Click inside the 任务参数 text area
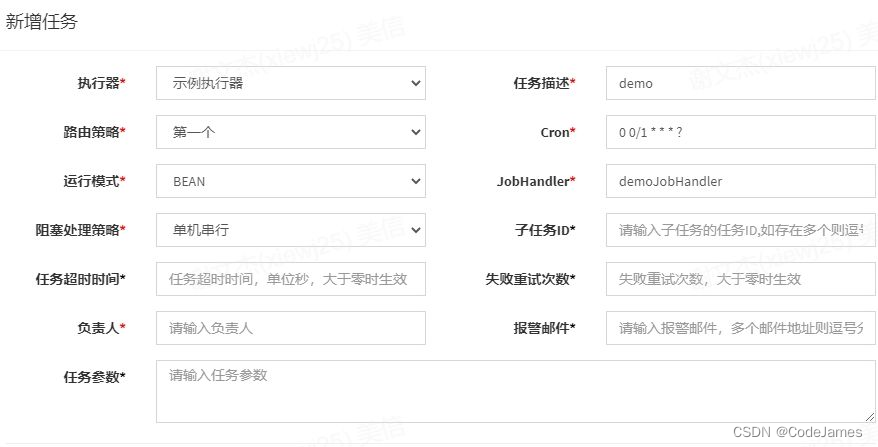This screenshot has height=447, width=878. click(516, 392)
